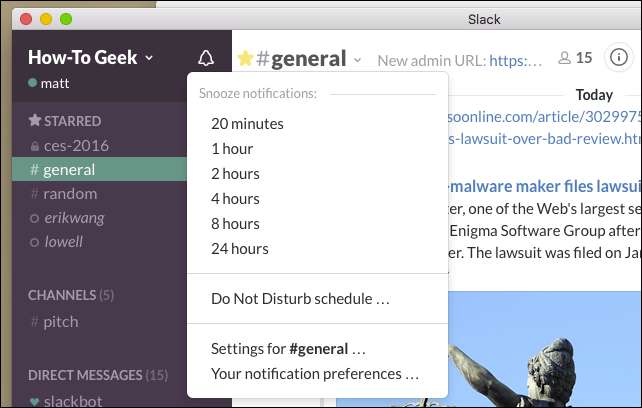Click the STARRED section header

click(65, 121)
